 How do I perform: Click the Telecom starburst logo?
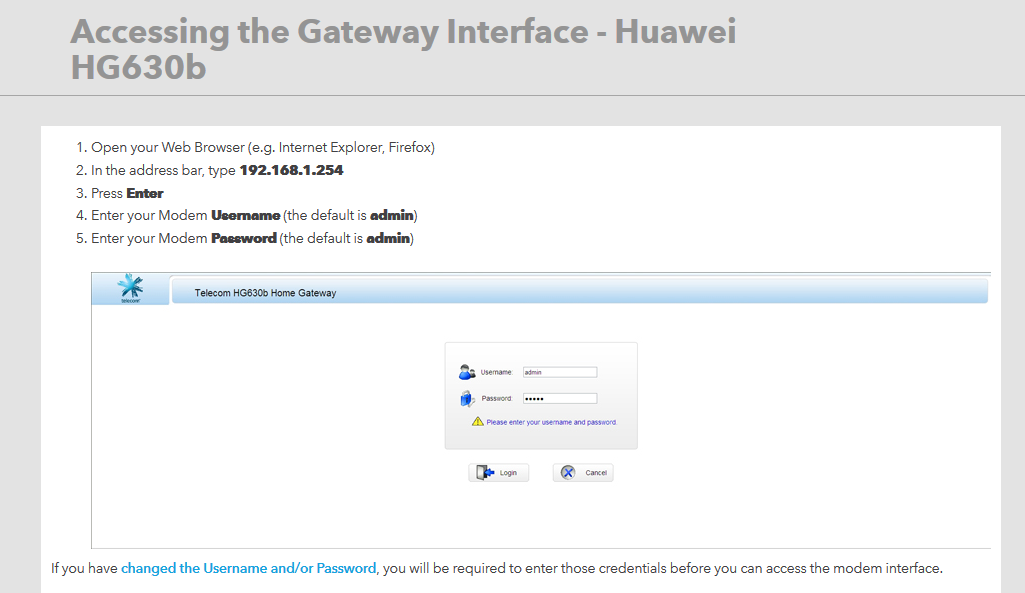[130, 288]
